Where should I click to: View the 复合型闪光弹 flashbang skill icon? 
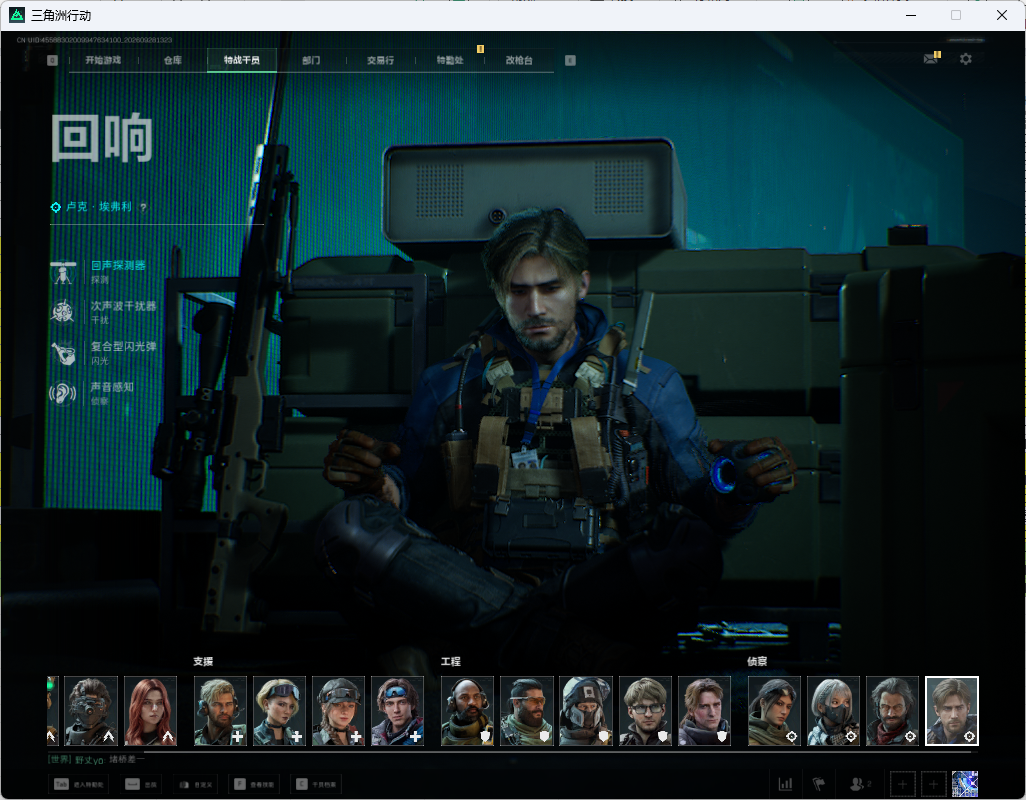point(63,353)
